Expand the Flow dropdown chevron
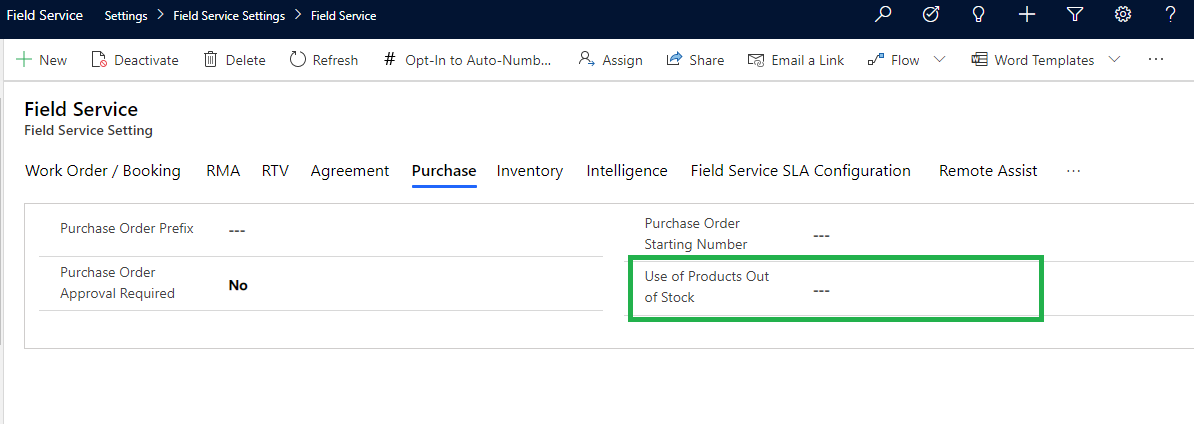Image resolution: width=1194 pixels, height=424 pixels. pos(939,60)
